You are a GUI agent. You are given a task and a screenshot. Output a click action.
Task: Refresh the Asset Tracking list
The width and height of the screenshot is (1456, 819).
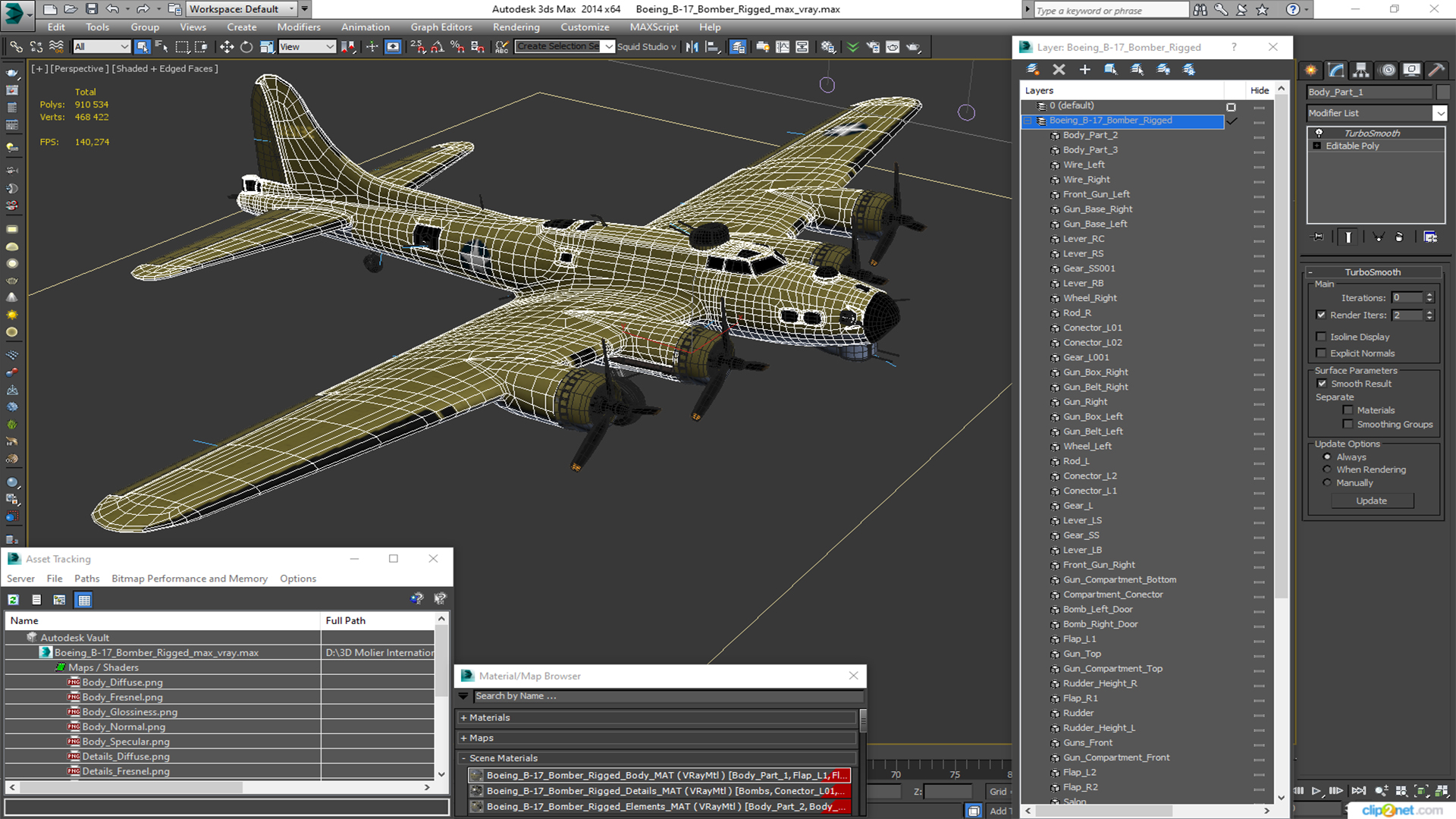[13, 600]
